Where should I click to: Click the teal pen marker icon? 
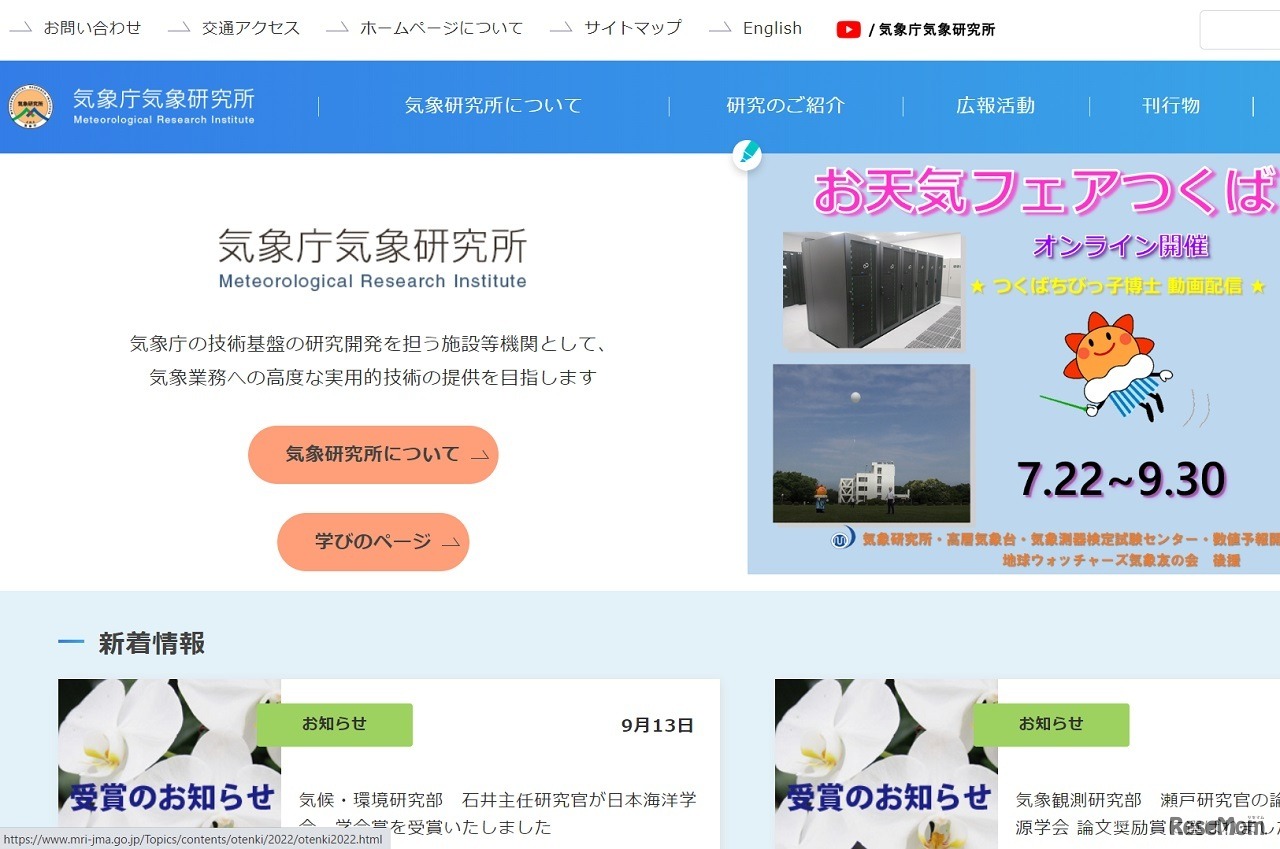click(747, 155)
